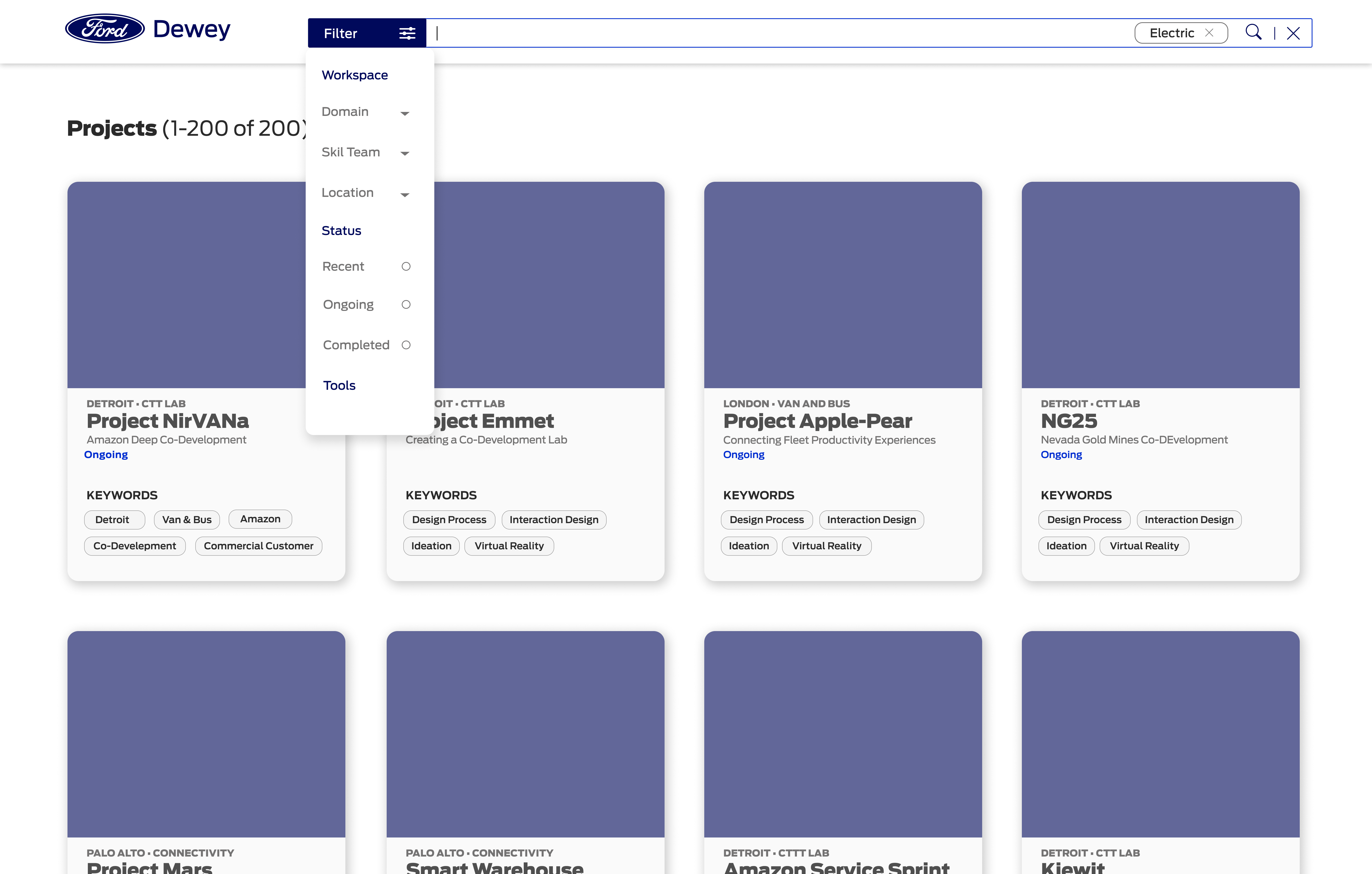Click Design Process tag on NG25
This screenshot has width=1372, height=874.
1084,520
